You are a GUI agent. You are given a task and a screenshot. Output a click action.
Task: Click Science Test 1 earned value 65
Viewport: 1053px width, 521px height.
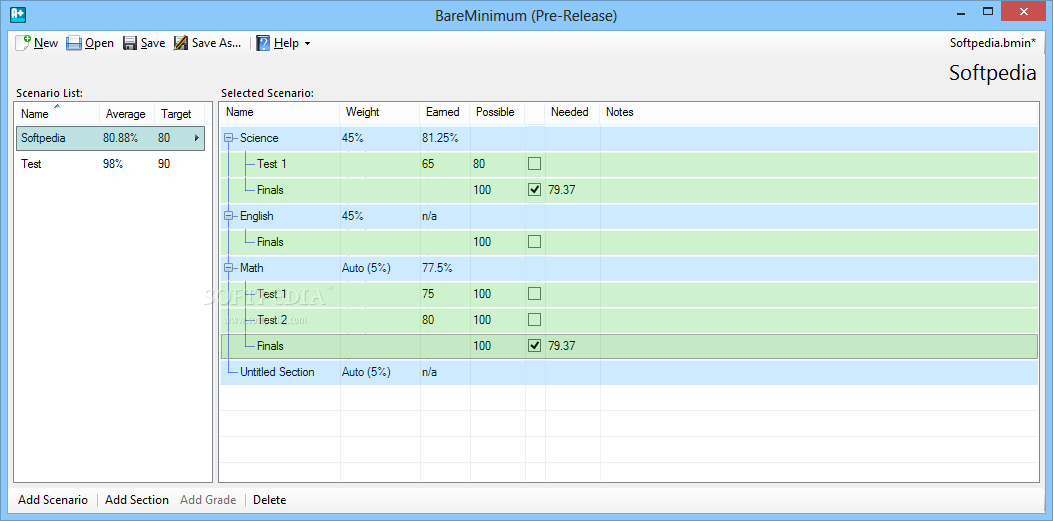pos(428,163)
